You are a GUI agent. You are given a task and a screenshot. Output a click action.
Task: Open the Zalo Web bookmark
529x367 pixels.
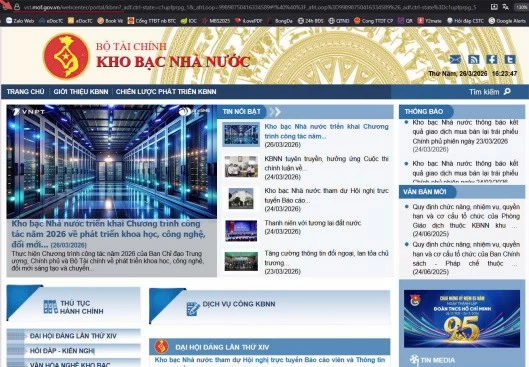point(20,21)
